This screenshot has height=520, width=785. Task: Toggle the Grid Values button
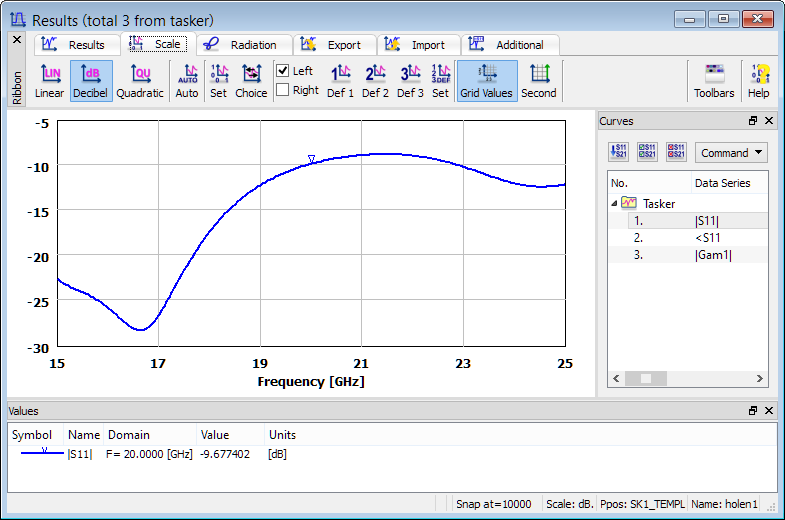pos(487,81)
